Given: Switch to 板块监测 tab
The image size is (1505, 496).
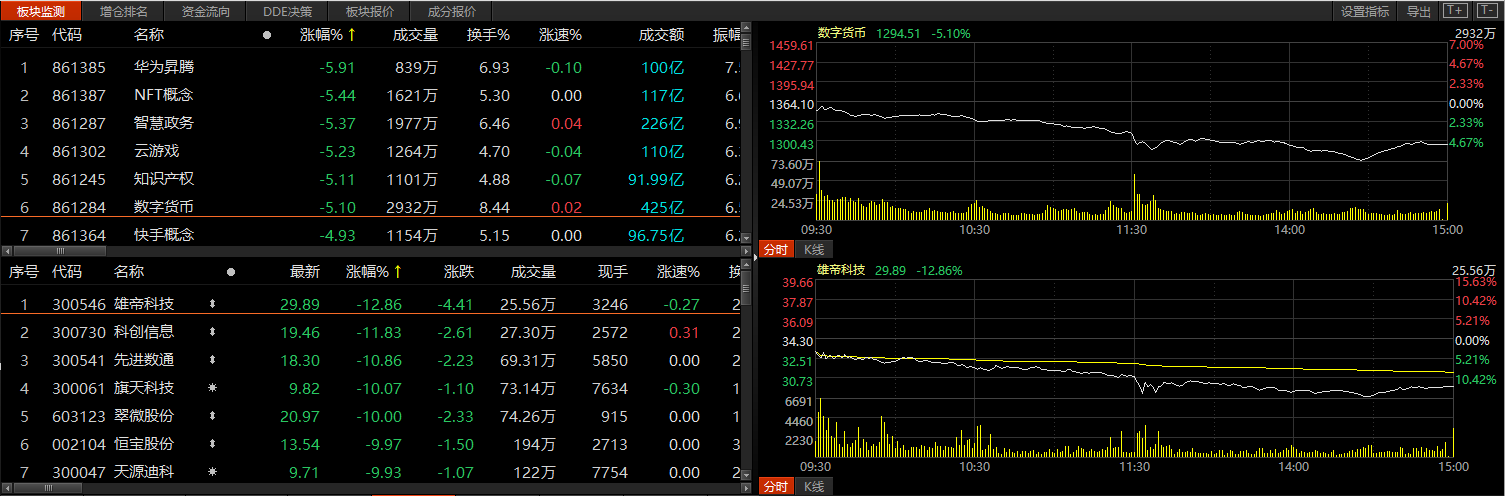Looking at the screenshot, I should click(x=41, y=12).
